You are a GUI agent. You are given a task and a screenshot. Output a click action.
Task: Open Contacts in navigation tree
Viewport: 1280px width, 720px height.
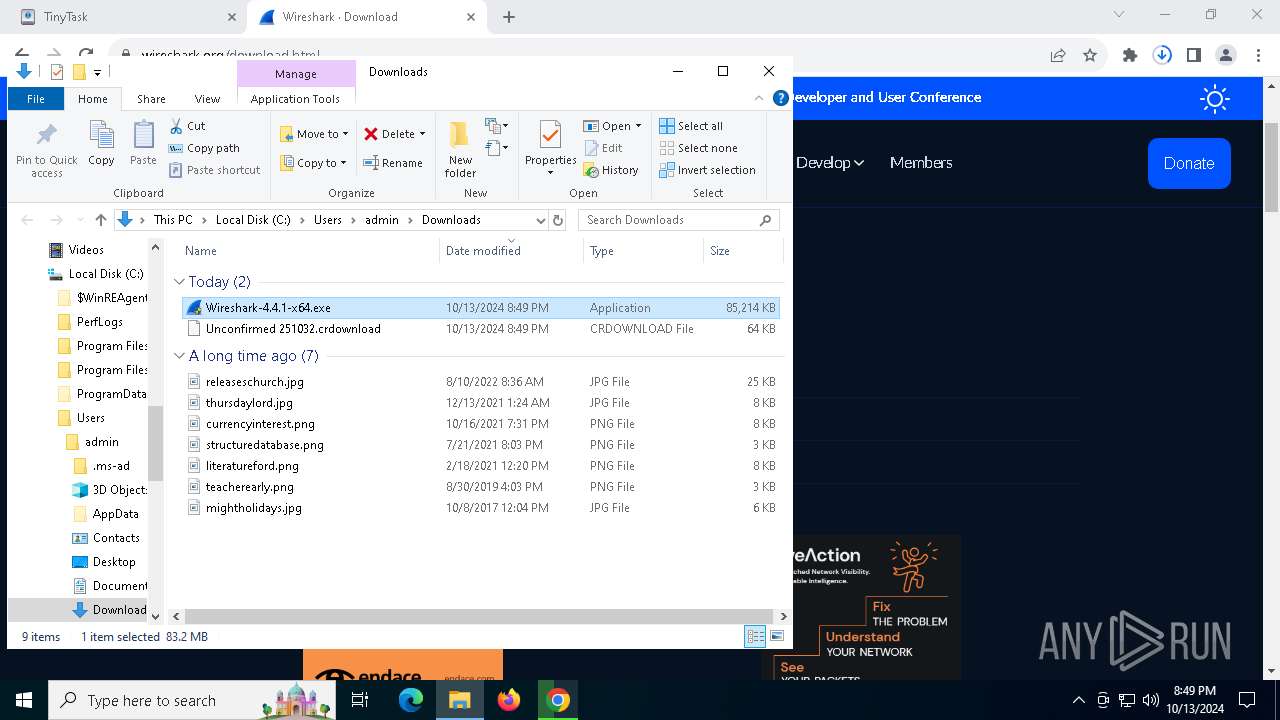tap(106, 538)
